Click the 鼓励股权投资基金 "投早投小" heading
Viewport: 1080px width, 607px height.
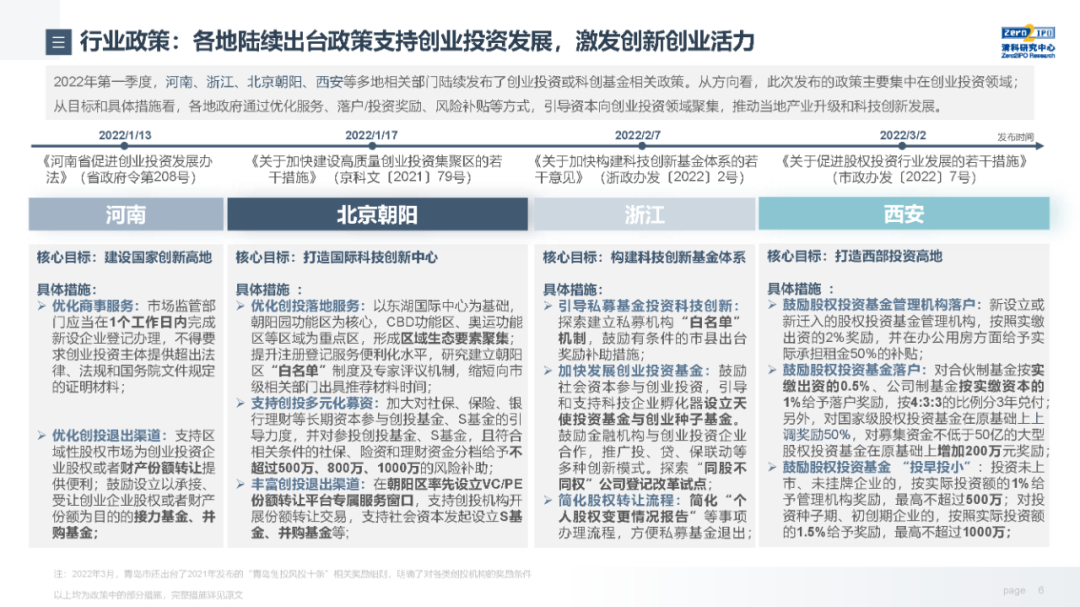[877, 467]
